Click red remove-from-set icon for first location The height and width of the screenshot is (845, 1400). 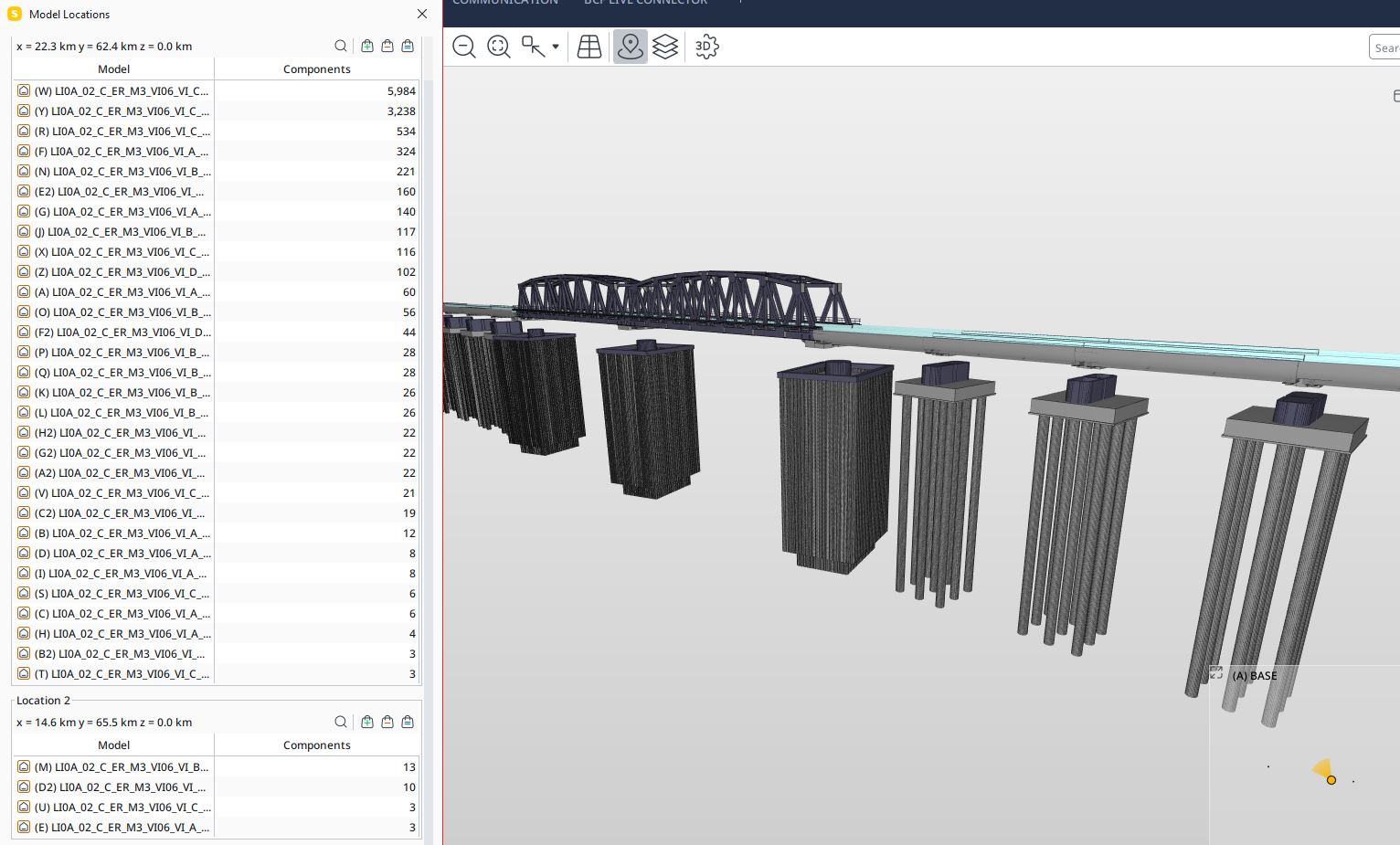(x=387, y=46)
